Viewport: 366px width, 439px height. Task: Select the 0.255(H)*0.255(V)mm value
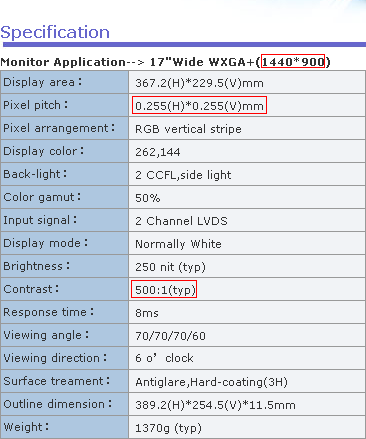[199, 106]
